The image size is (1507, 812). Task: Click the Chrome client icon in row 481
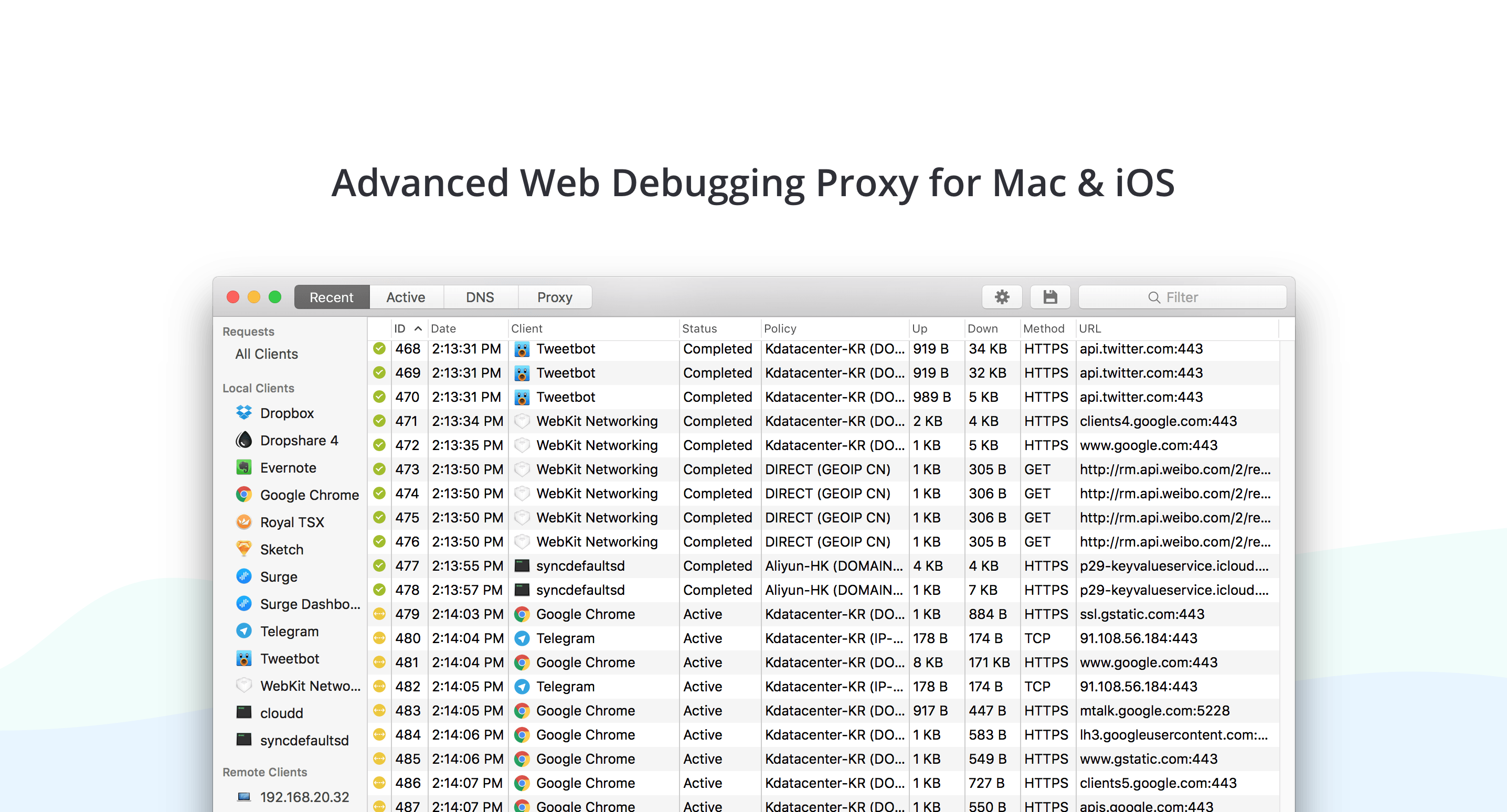[522, 662]
